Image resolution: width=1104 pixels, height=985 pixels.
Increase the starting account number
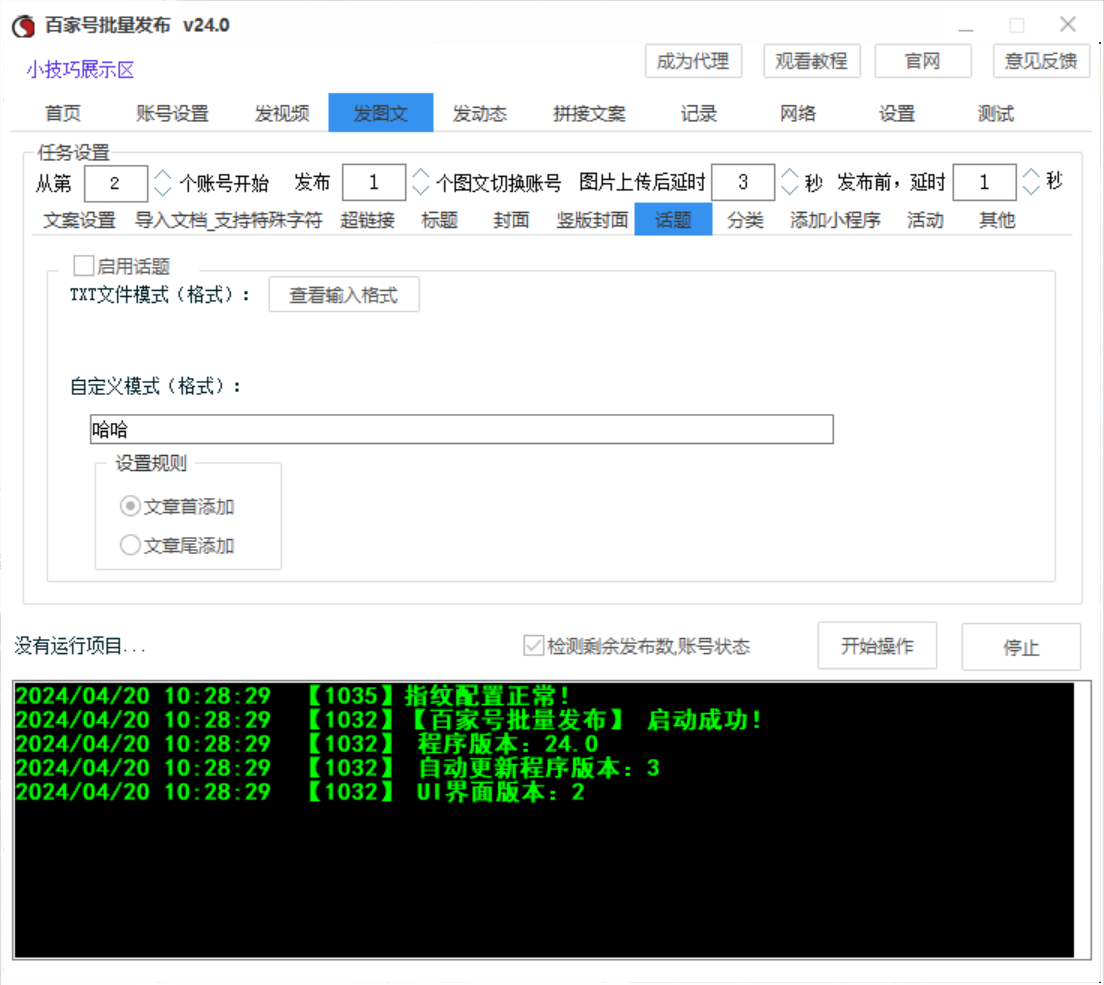[x=163, y=175]
